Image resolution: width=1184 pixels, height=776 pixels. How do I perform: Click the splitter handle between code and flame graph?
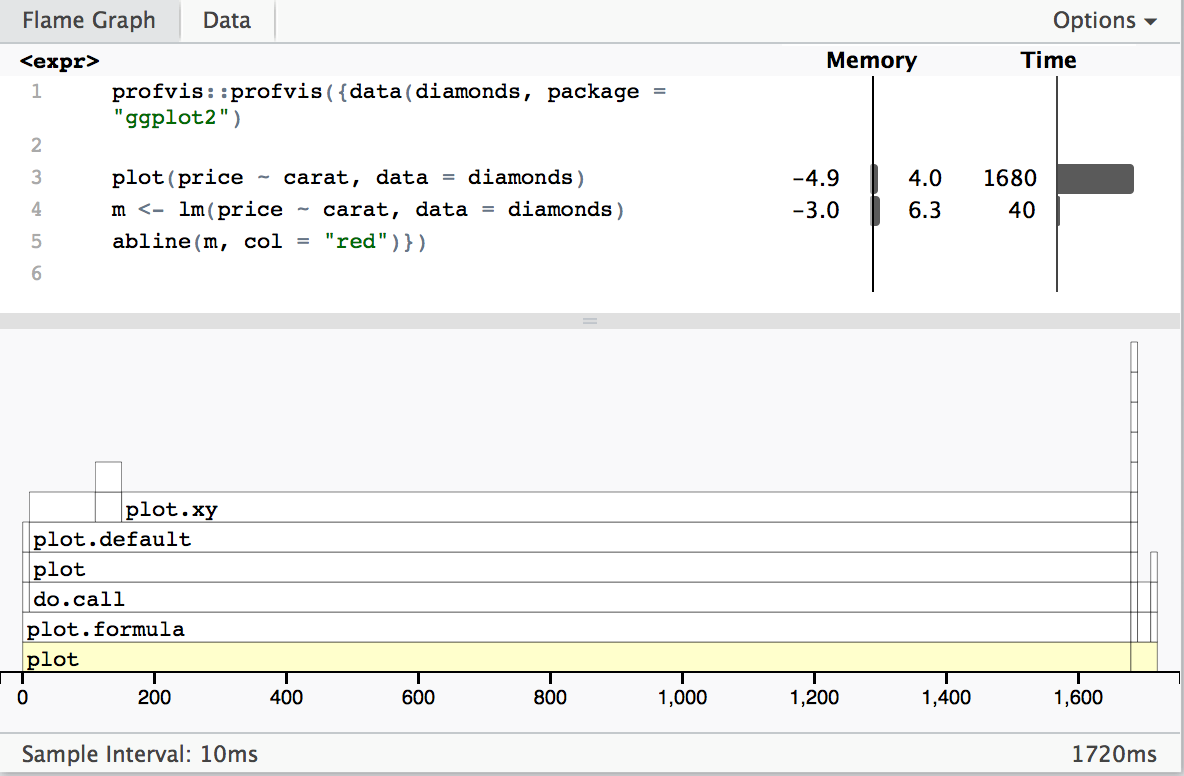[590, 321]
